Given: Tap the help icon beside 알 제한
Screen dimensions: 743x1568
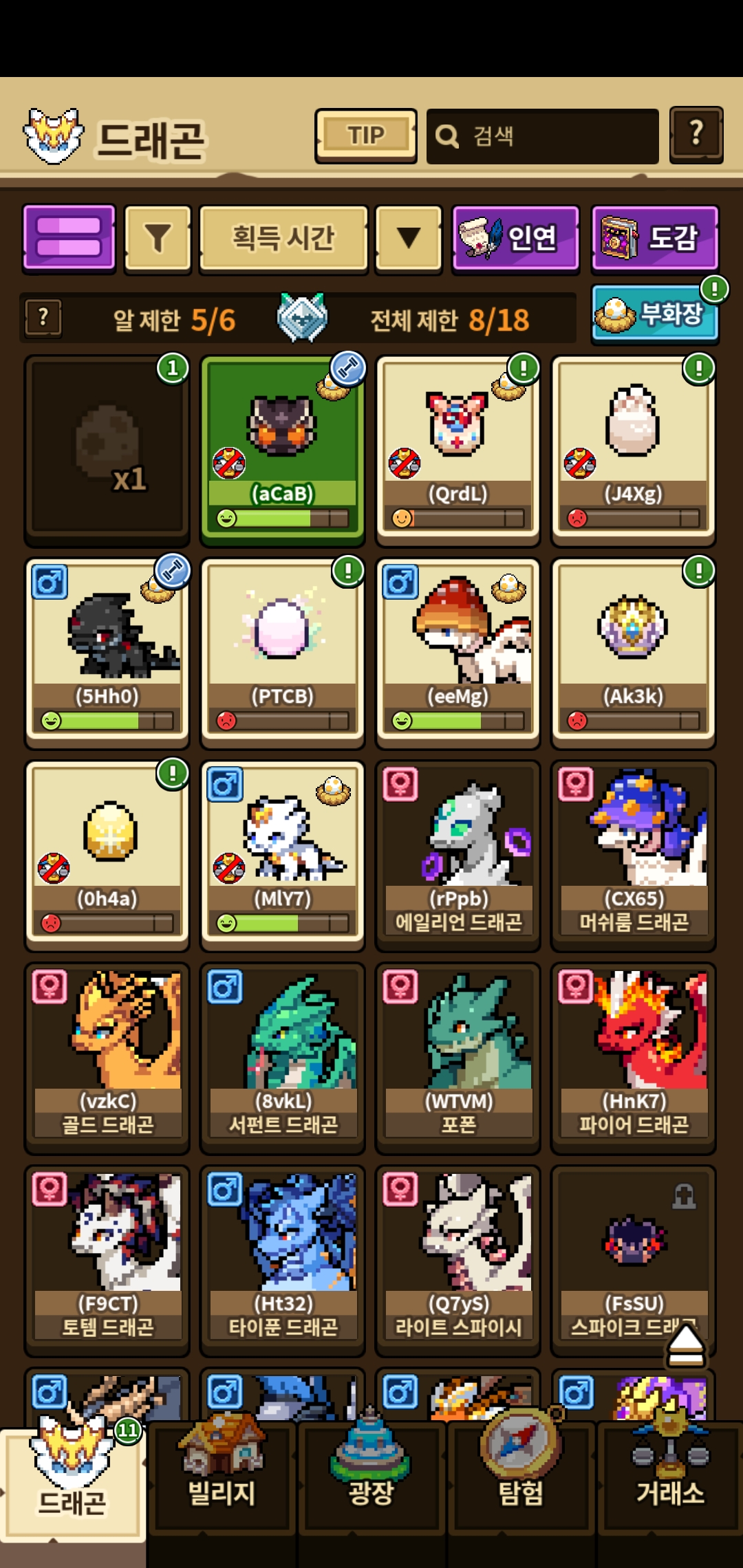Looking at the screenshot, I should tap(43, 318).
